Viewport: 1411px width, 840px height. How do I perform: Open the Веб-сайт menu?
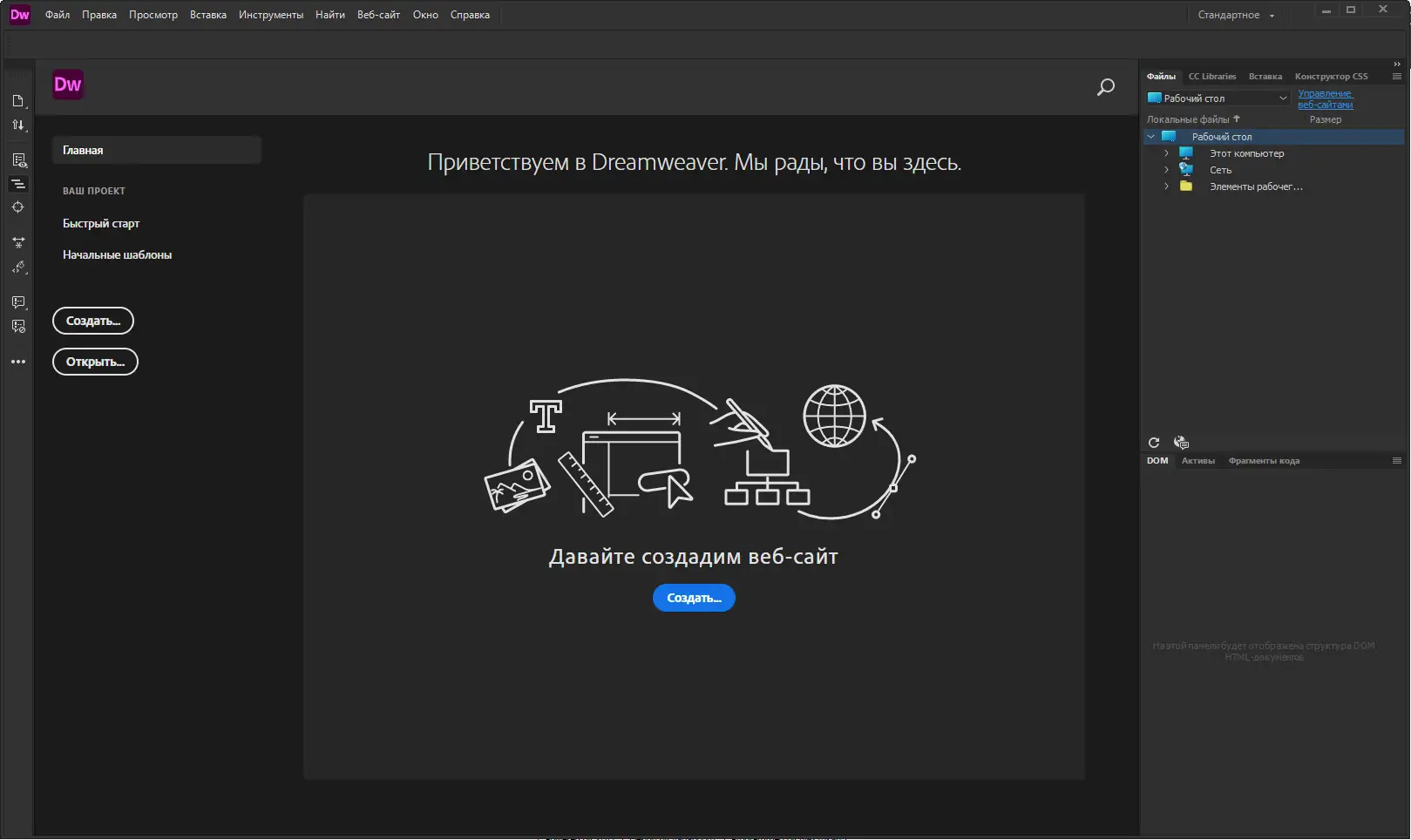point(378,15)
